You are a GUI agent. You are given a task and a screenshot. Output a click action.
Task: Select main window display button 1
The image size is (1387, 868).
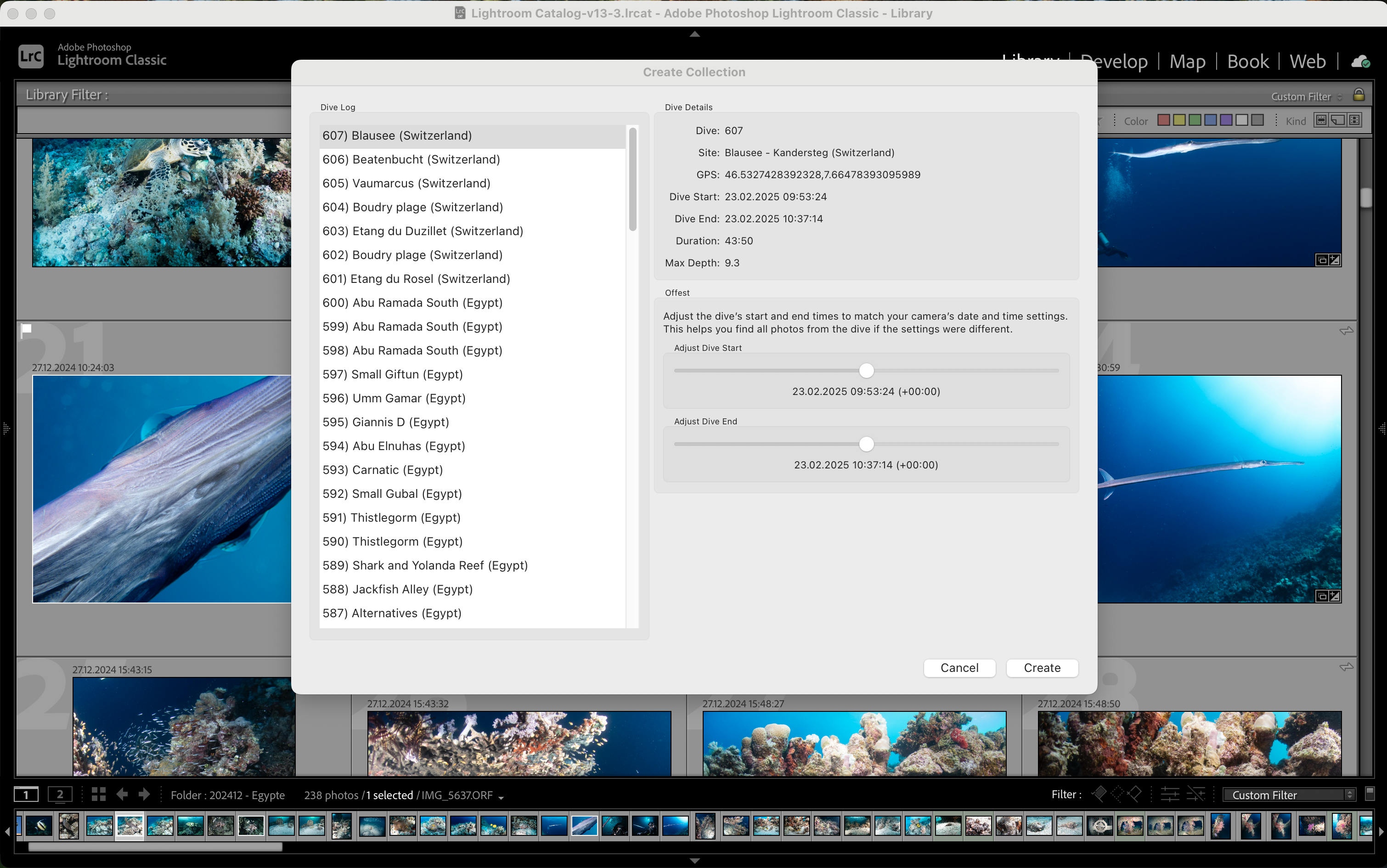[x=26, y=795]
